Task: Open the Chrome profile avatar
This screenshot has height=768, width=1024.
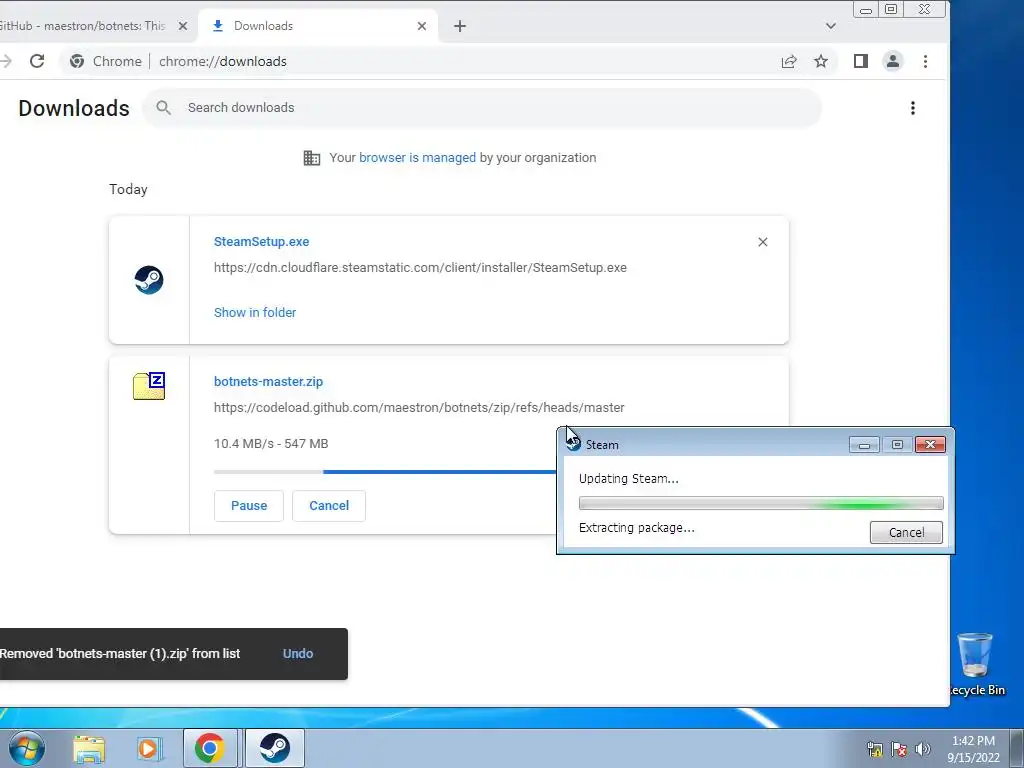Action: tap(893, 61)
